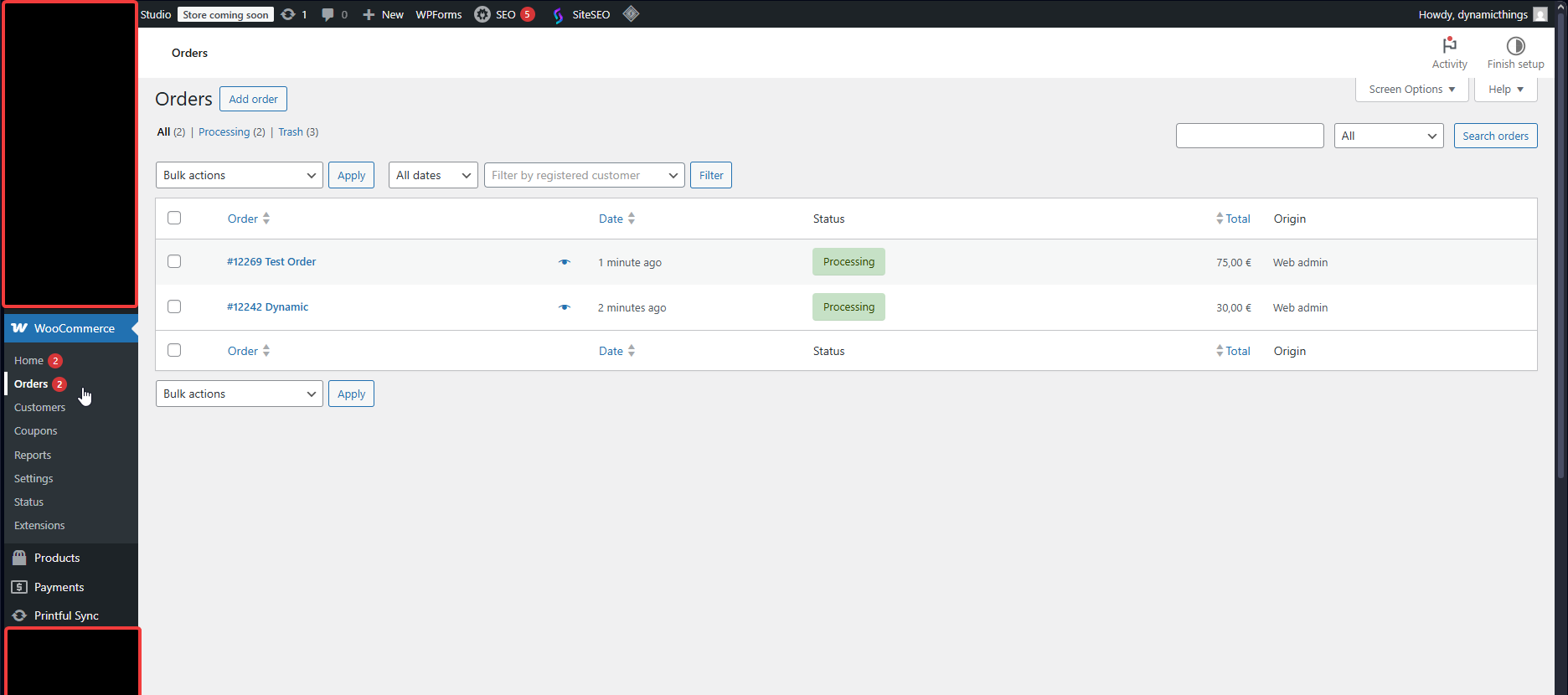Check the box for order #12269
This screenshot has height=695, width=1568.
click(174, 261)
